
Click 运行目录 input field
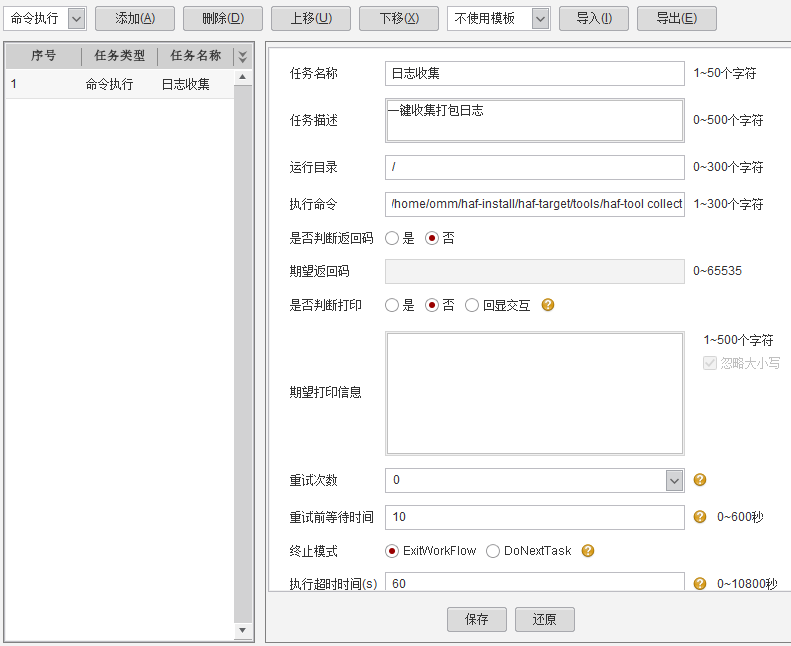[535, 167]
